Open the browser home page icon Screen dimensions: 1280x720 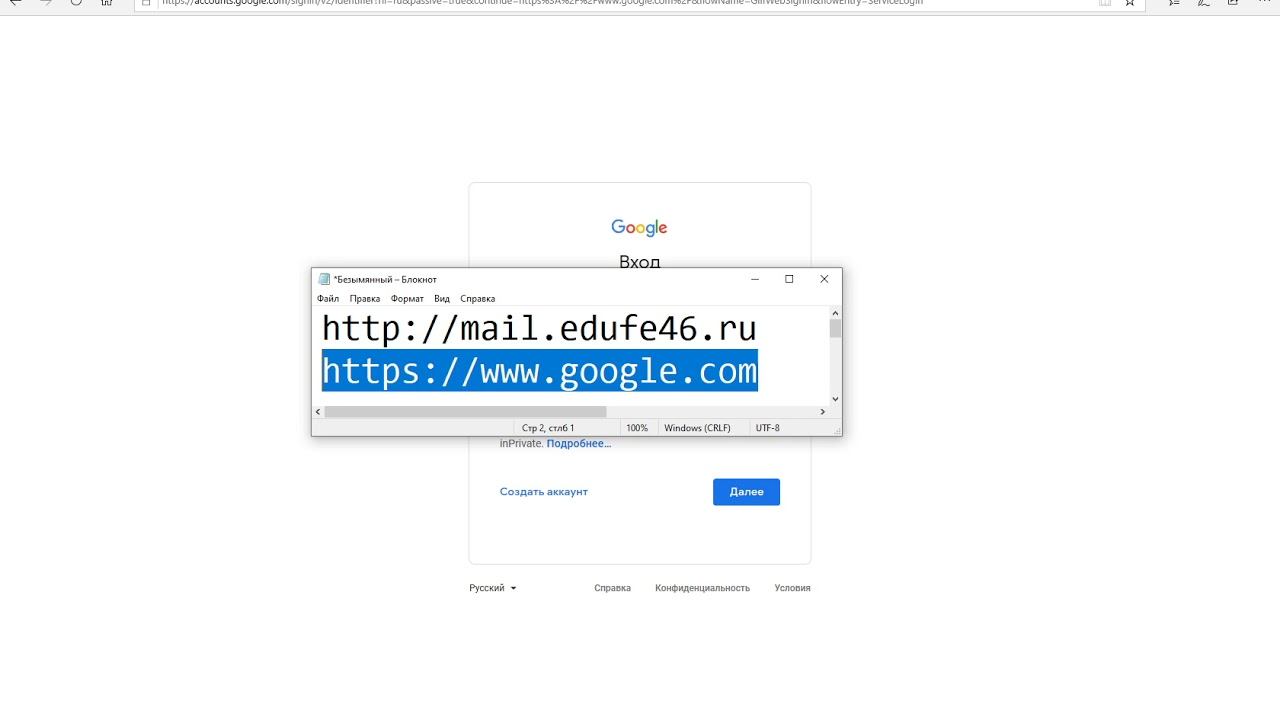[107, 3]
